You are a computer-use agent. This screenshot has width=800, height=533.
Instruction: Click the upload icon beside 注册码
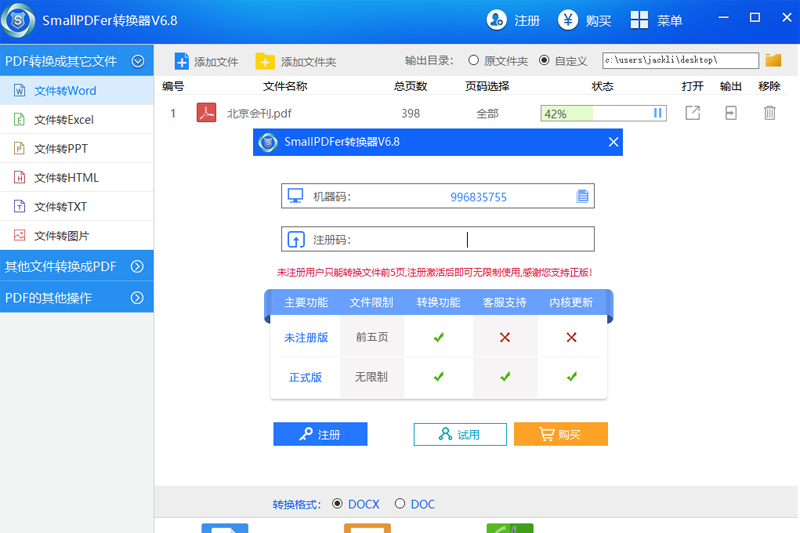click(296, 239)
